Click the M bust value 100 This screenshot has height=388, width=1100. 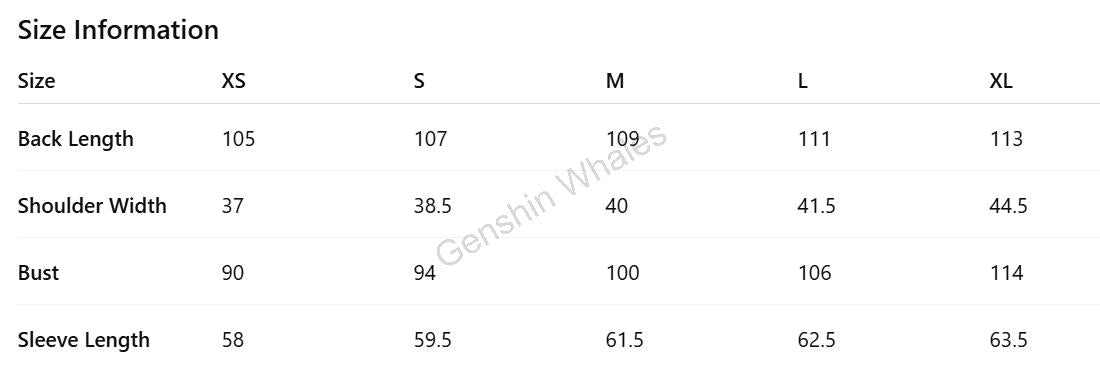pyautogui.click(x=622, y=273)
